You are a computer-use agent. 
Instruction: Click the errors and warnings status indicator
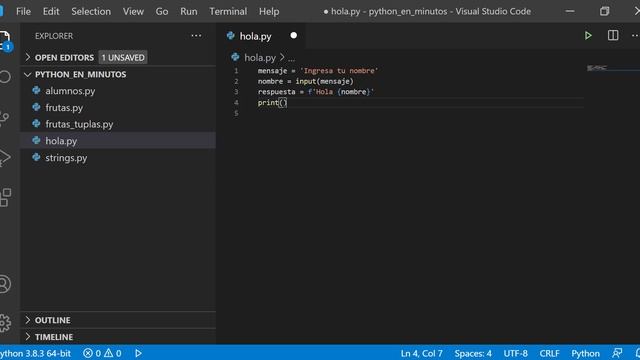(102, 353)
